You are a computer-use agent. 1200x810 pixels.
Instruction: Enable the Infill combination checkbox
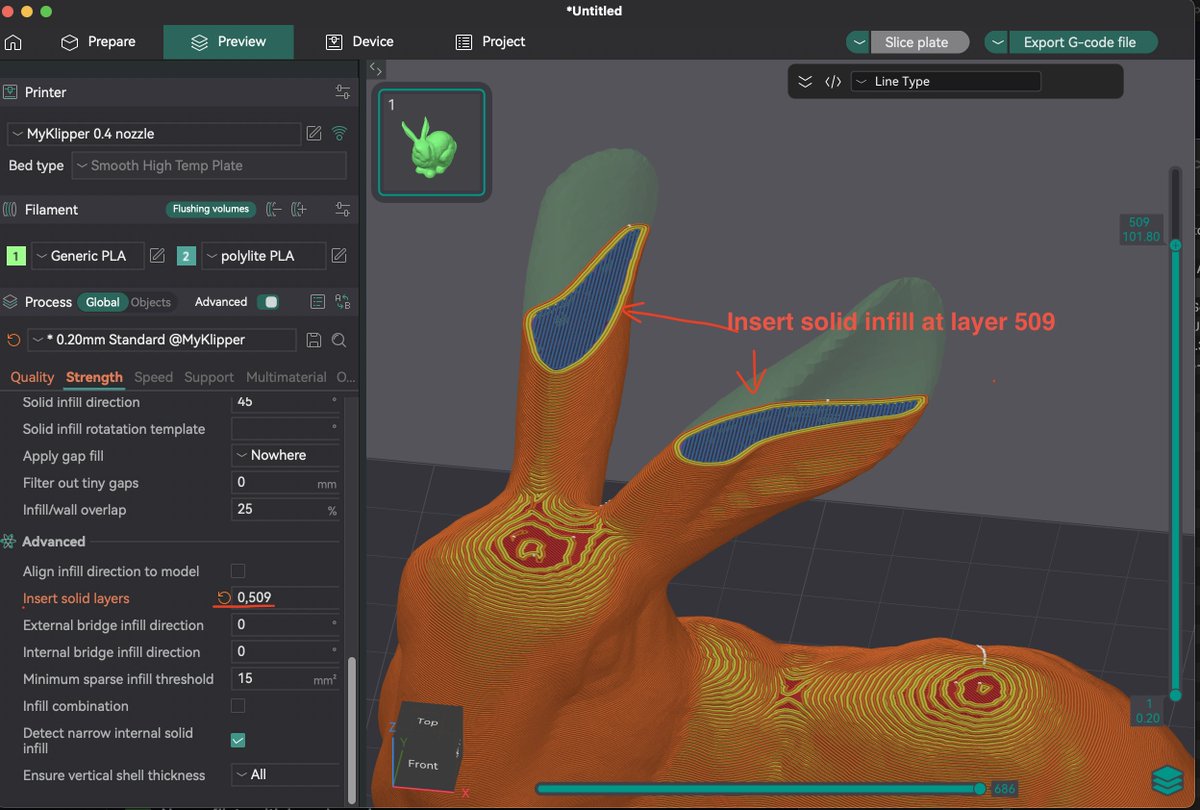[x=238, y=706]
